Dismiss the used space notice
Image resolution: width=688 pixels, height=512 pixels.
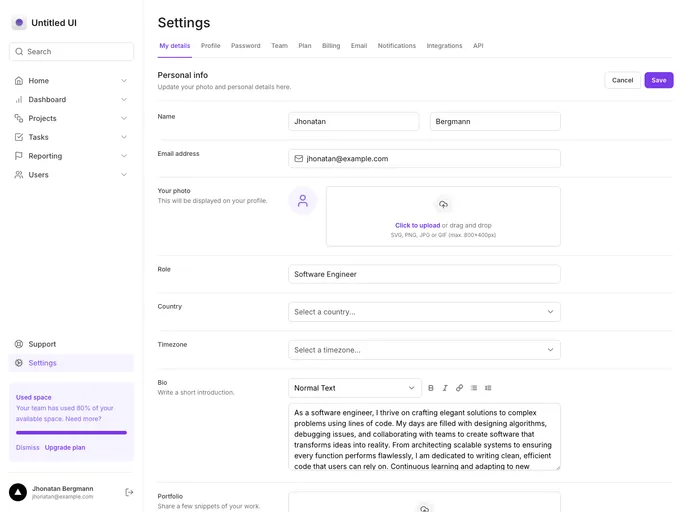[28, 448]
